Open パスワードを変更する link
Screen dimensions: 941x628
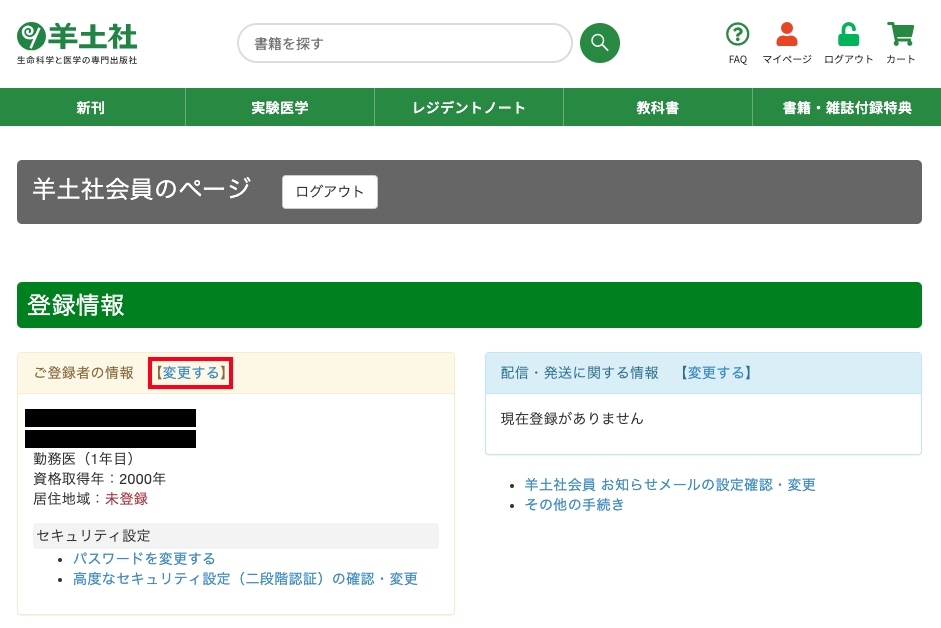(x=144, y=558)
